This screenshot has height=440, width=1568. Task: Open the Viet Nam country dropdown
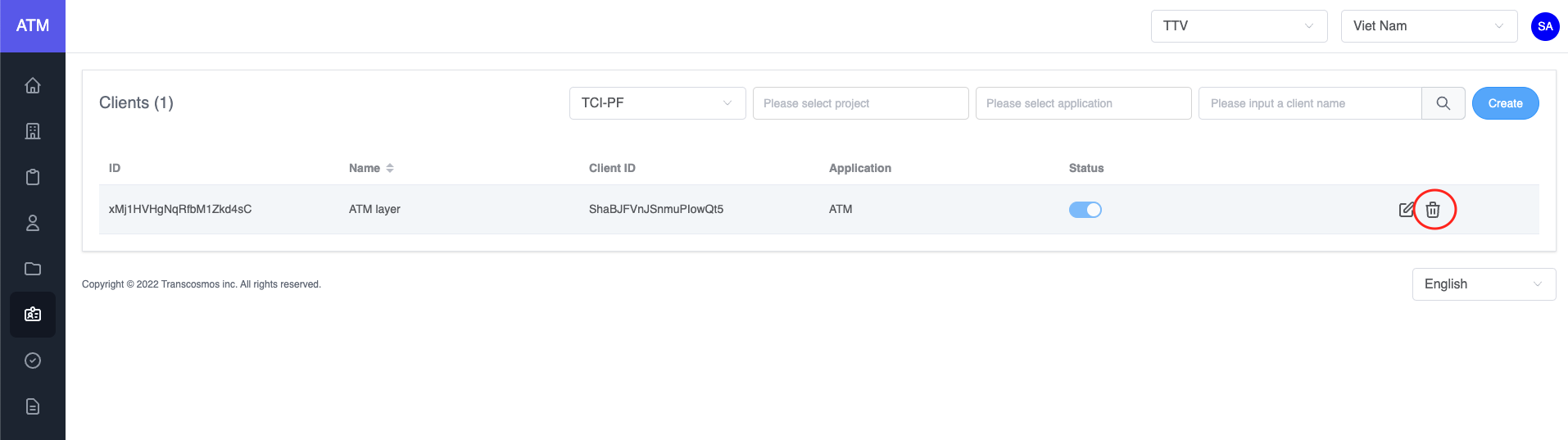pyautogui.click(x=1429, y=26)
